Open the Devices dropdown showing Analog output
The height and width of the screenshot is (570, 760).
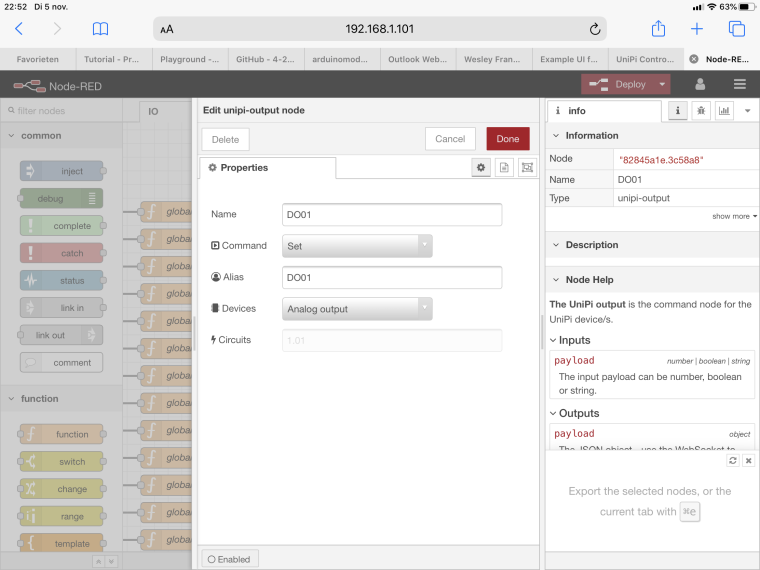[357, 309]
